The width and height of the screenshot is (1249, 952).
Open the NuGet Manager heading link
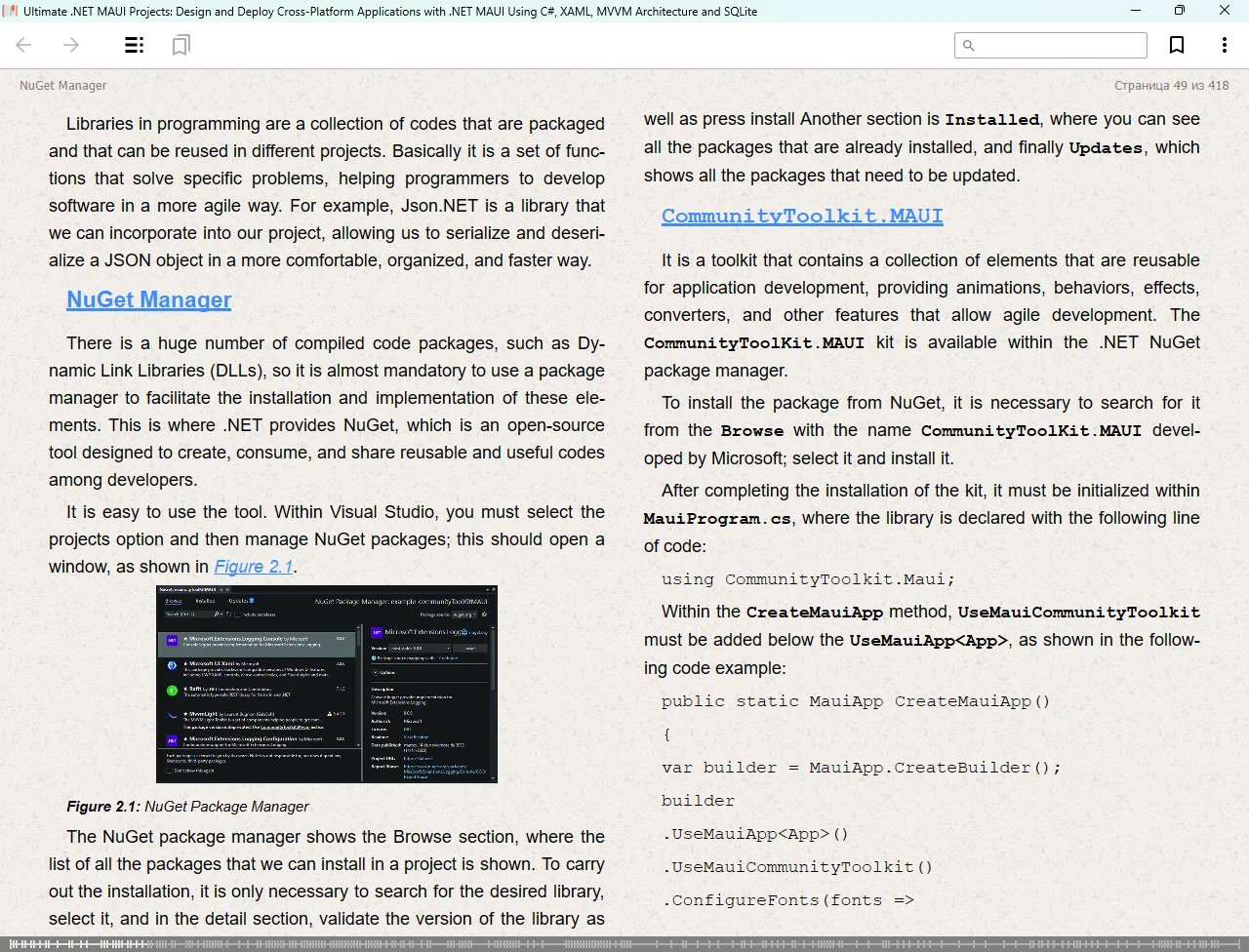(148, 299)
